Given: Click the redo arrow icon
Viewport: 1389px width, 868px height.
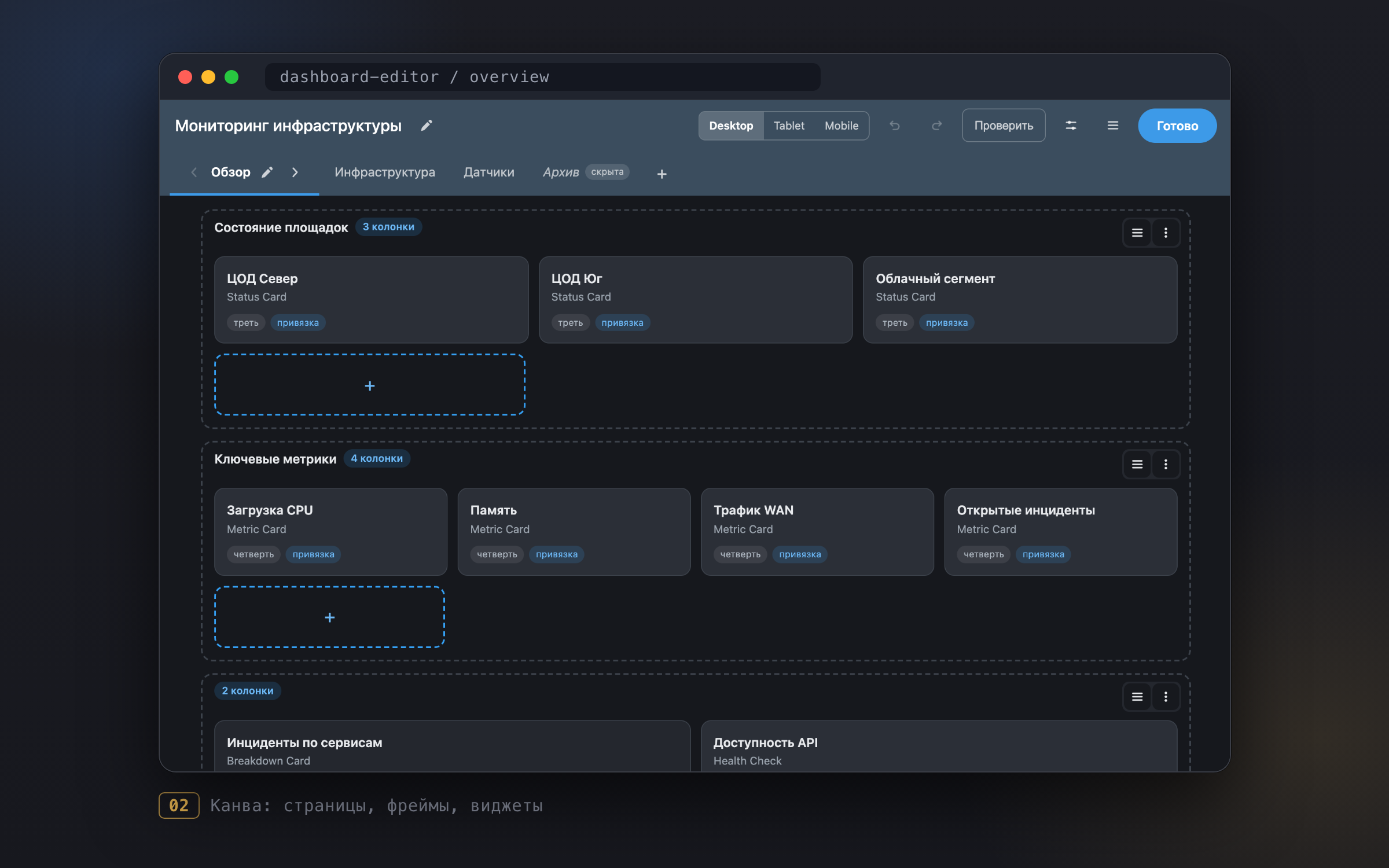Looking at the screenshot, I should pyautogui.click(x=936, y=126).
